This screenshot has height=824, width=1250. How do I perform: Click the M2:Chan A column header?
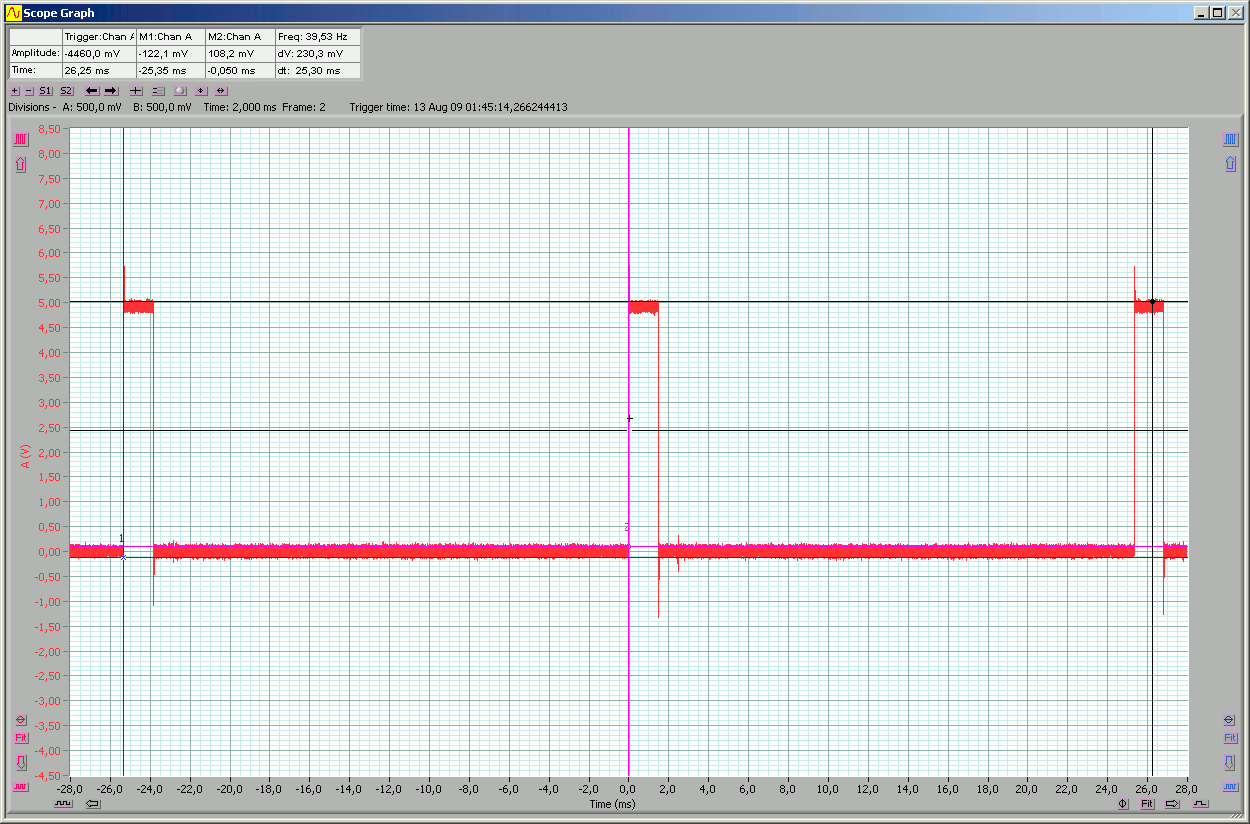239,36
